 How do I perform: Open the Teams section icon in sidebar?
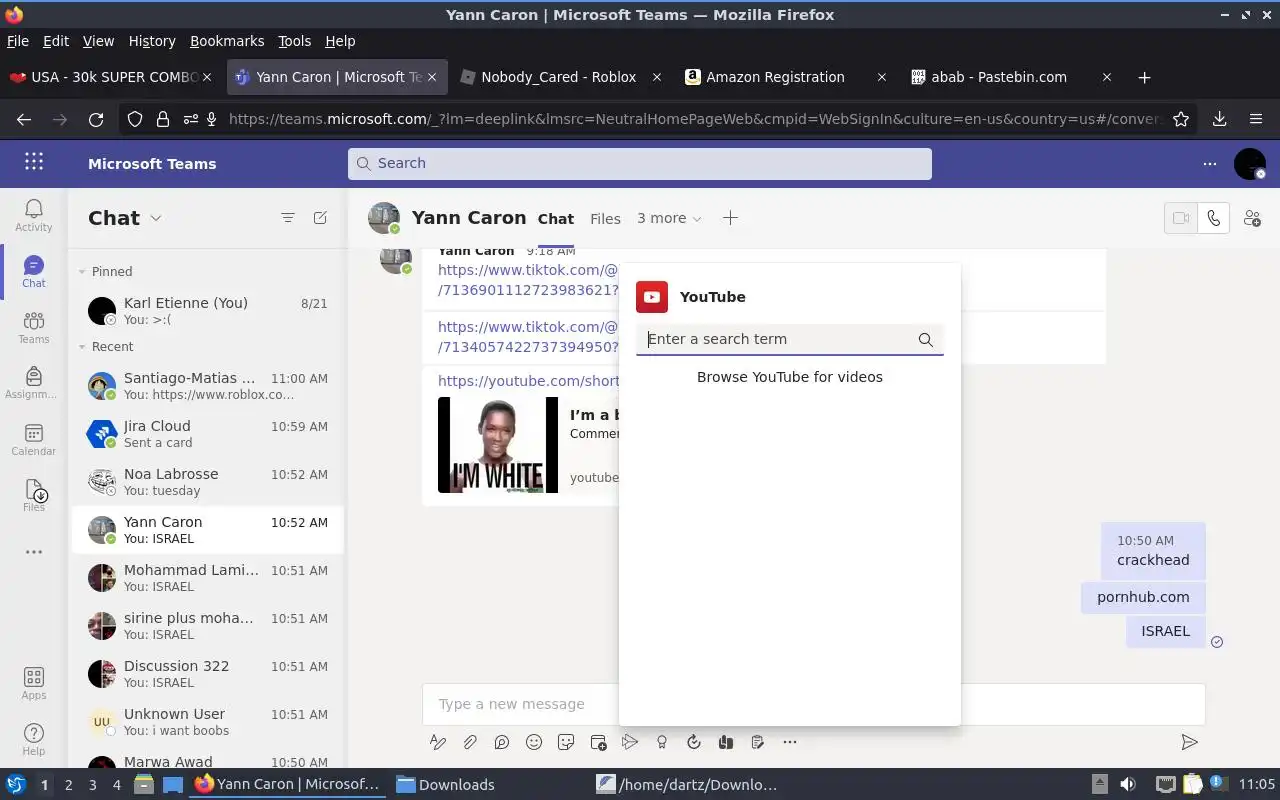coord(33,326)
